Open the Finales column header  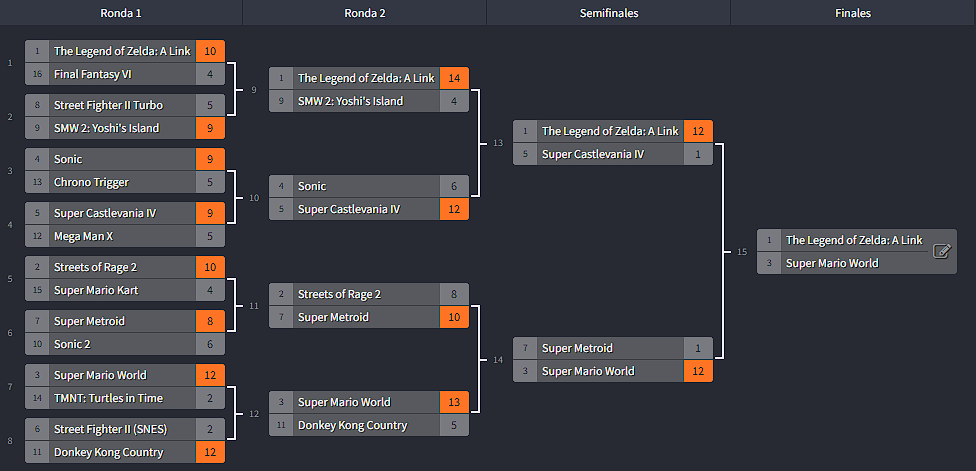click(853, 13)
